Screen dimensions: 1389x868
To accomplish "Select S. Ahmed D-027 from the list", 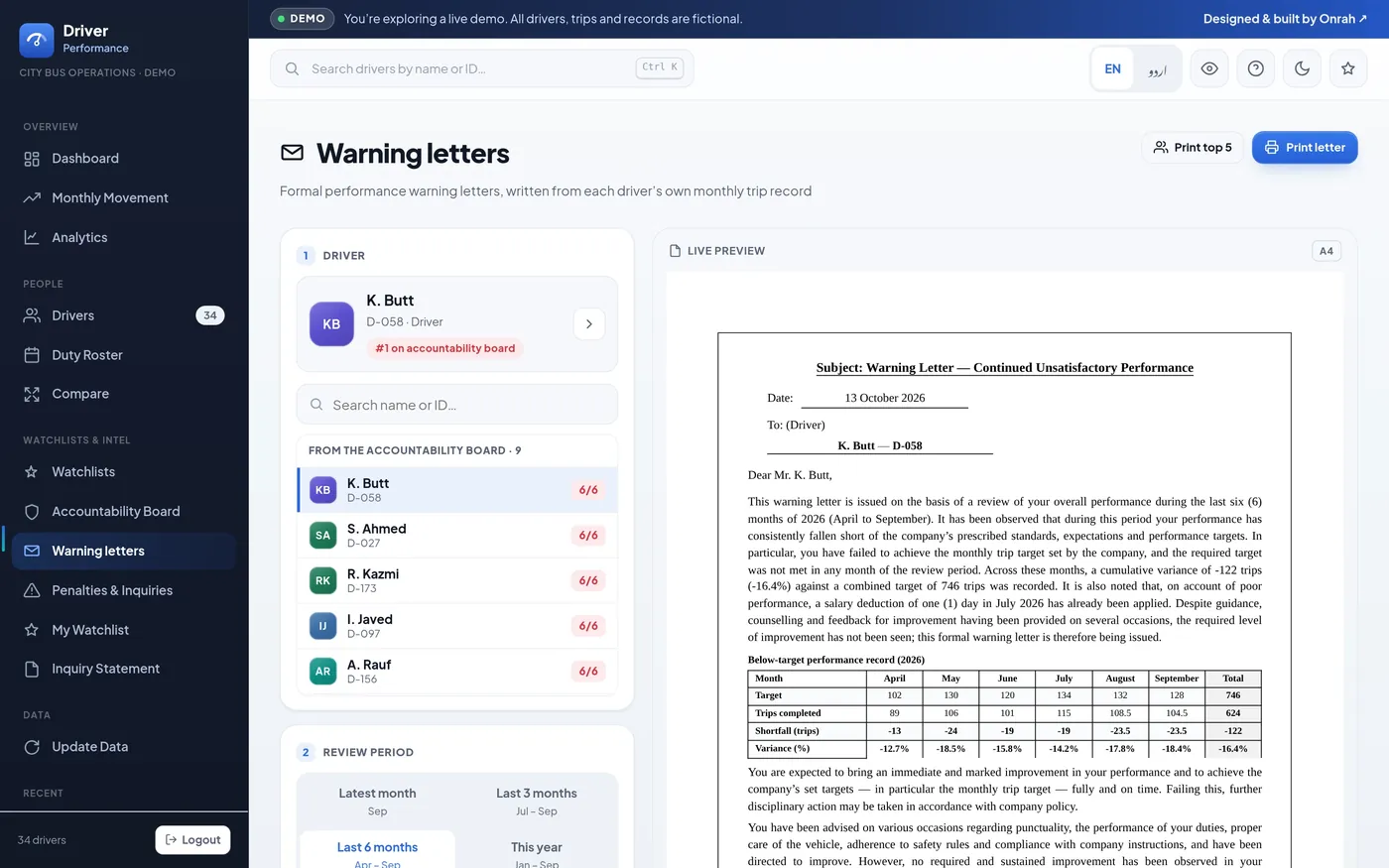I will tap(457, 536).
